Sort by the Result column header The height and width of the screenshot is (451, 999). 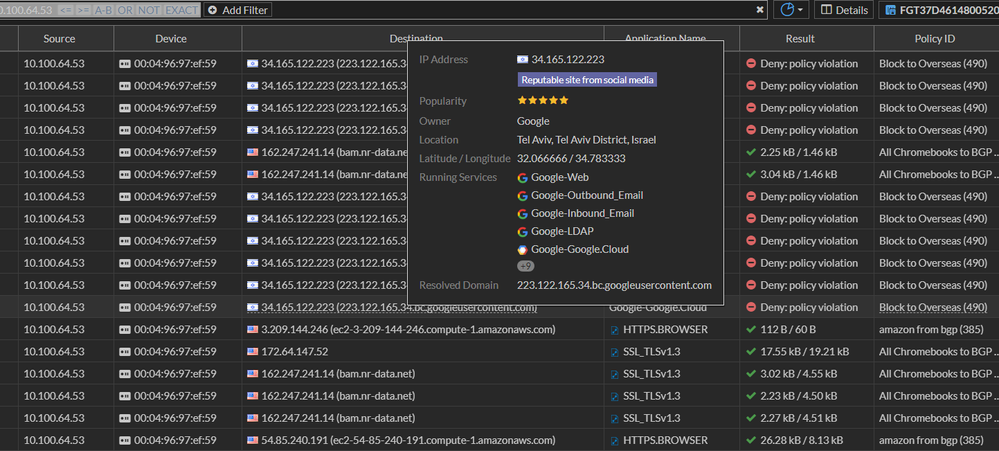coord(800,39)
